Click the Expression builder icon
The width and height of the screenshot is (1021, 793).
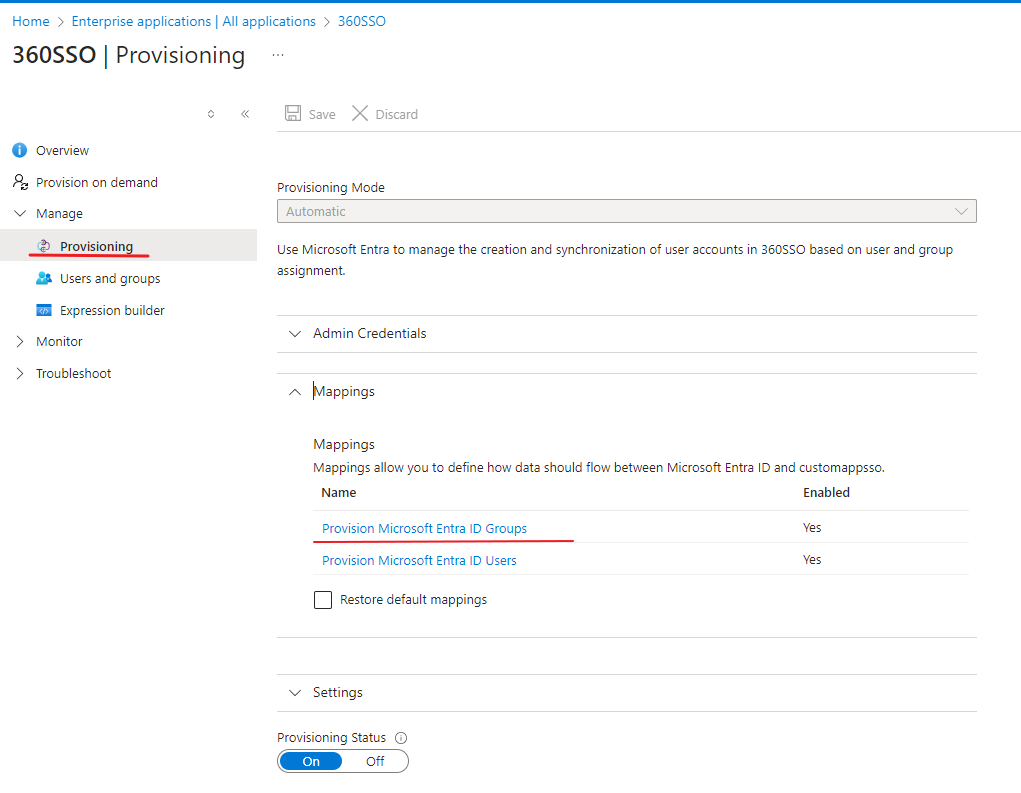[x=43, y=310]
